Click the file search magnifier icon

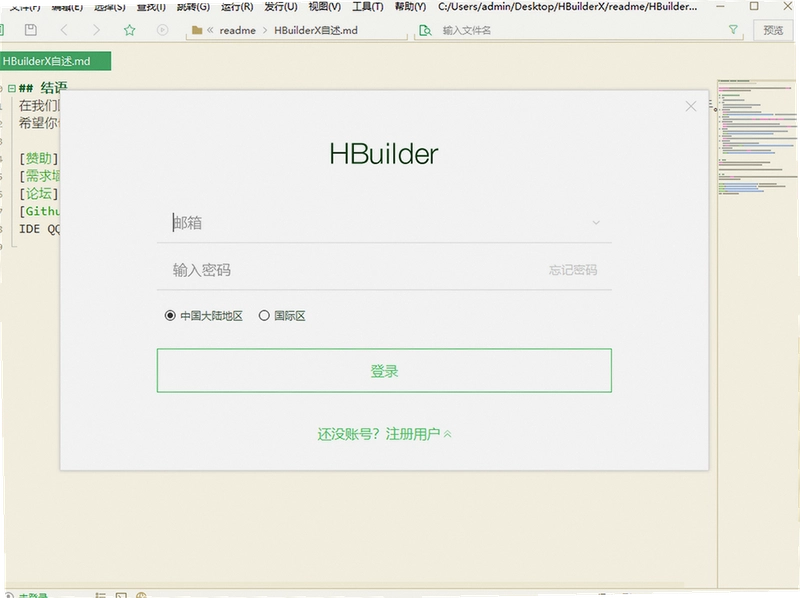[424, 31]
